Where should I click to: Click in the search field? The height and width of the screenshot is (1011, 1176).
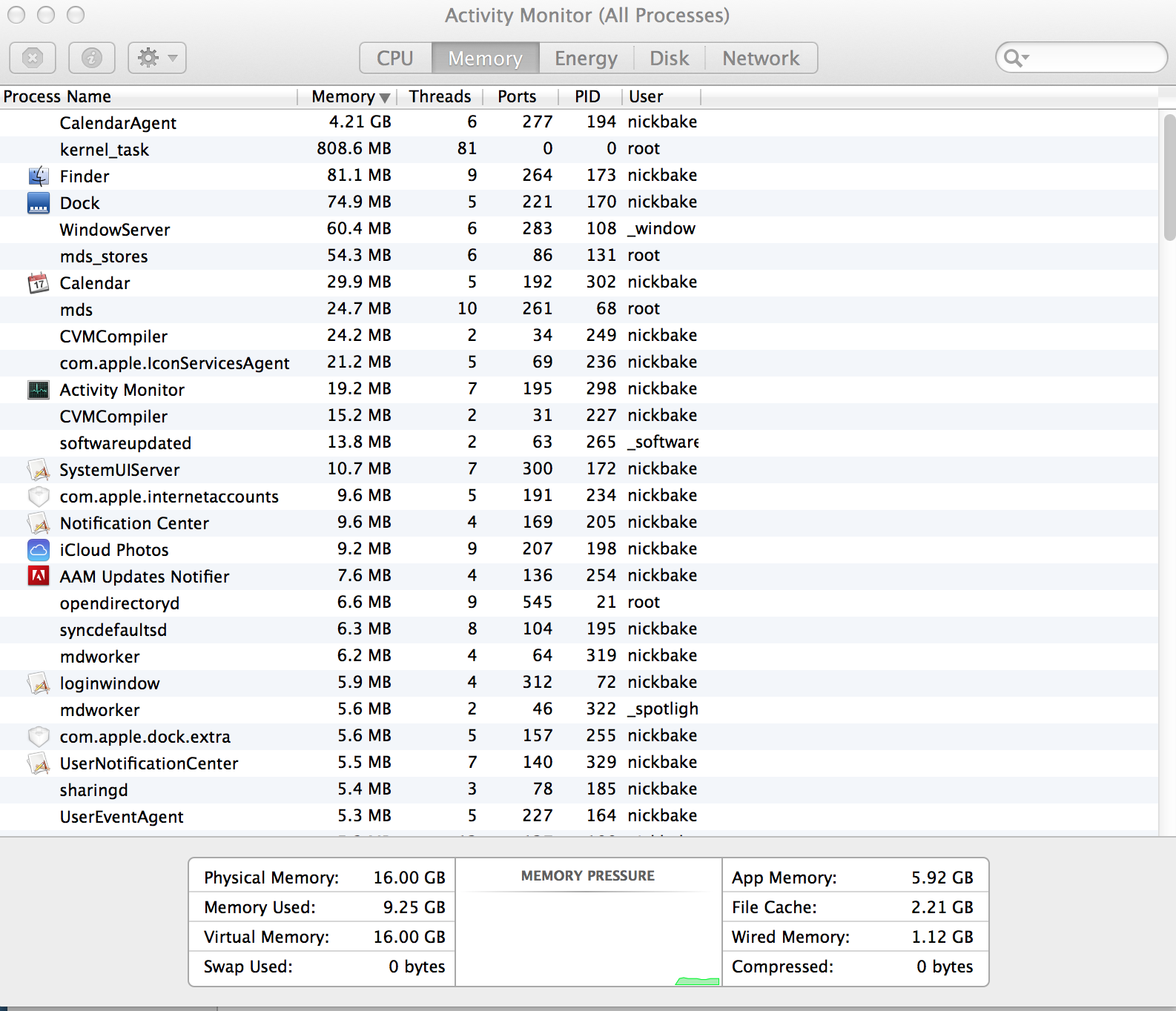[1081, 58]
